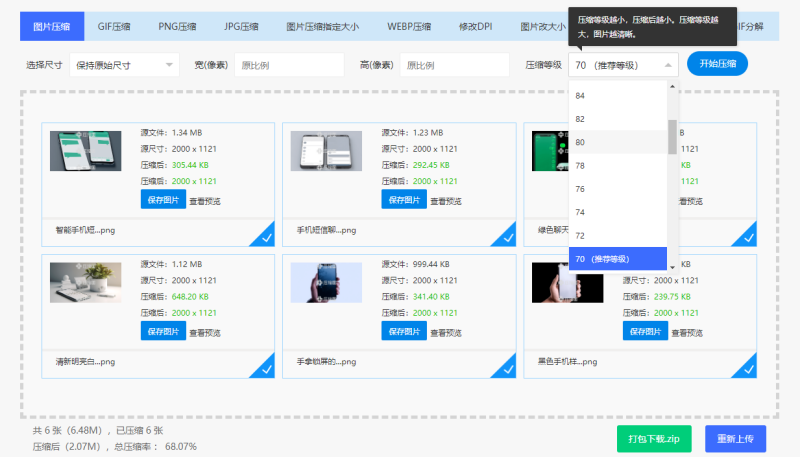Image resolution: width=800 pixels, height=457 pixels.
Task: Open the WEBP压缩 tab
Action: [409, 27]
